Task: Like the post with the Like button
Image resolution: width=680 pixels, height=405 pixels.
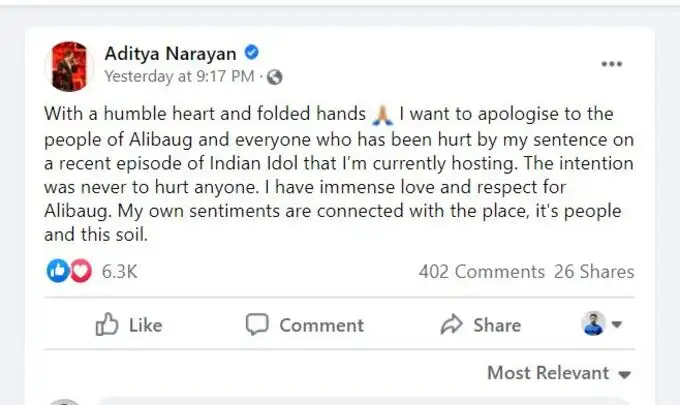Action: (128, 325)
